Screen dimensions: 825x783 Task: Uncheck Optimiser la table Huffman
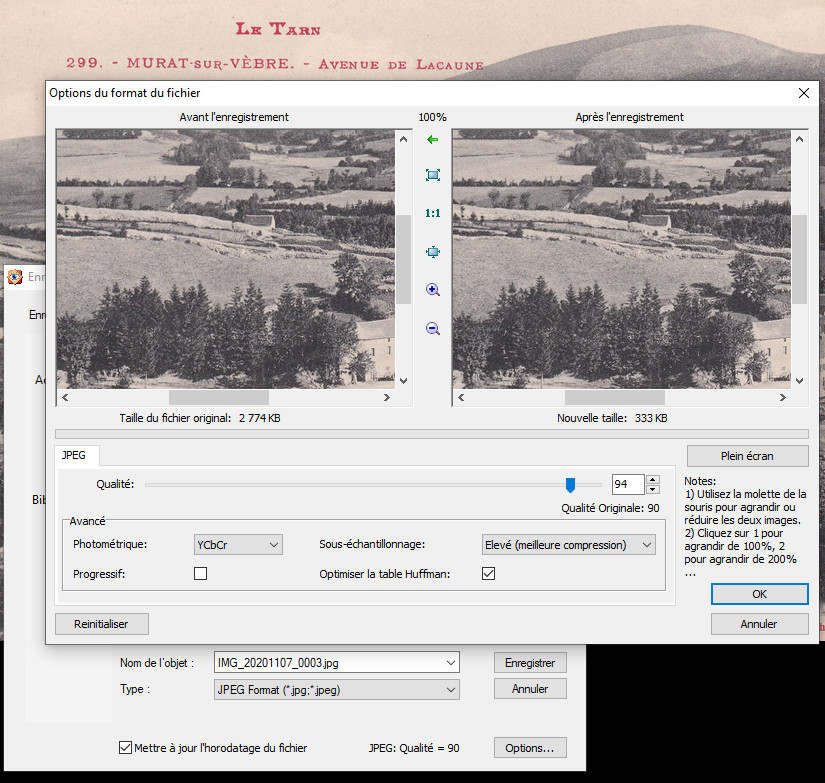pyautogui.click(x=488, y=574)
